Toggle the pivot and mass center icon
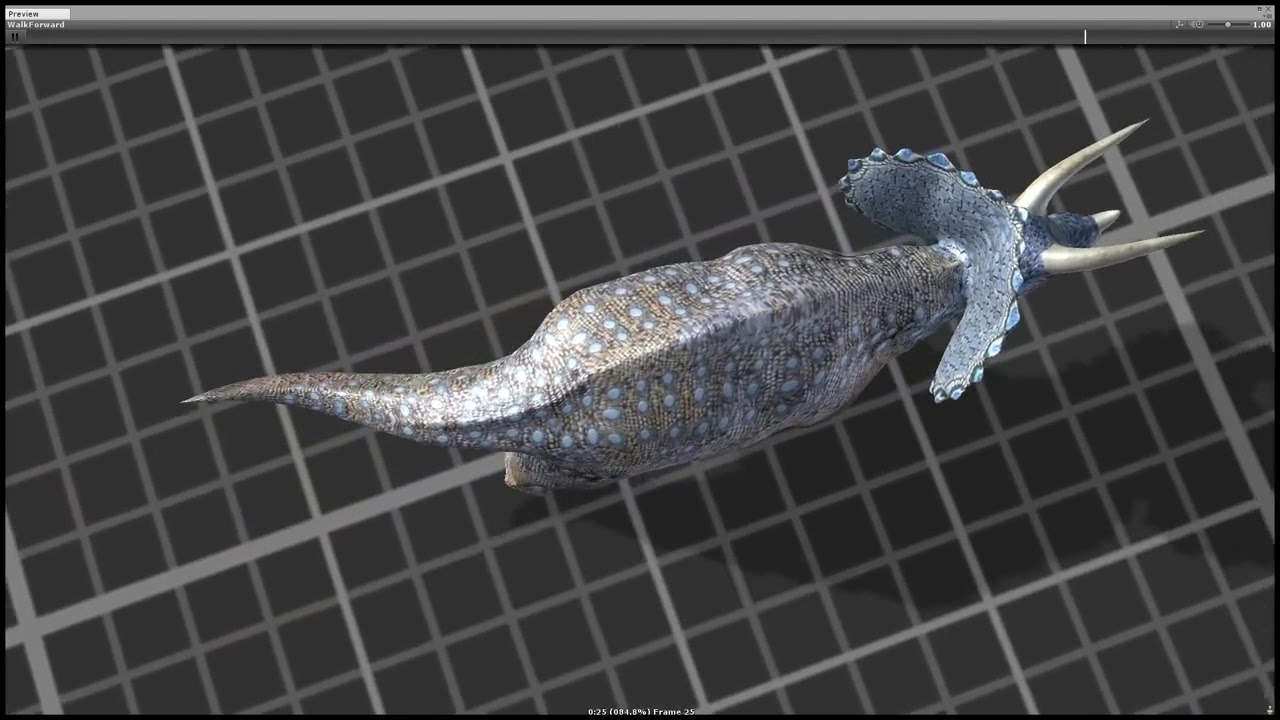The width and height of the screenshot is (1280, 720). click(1180, 25)
